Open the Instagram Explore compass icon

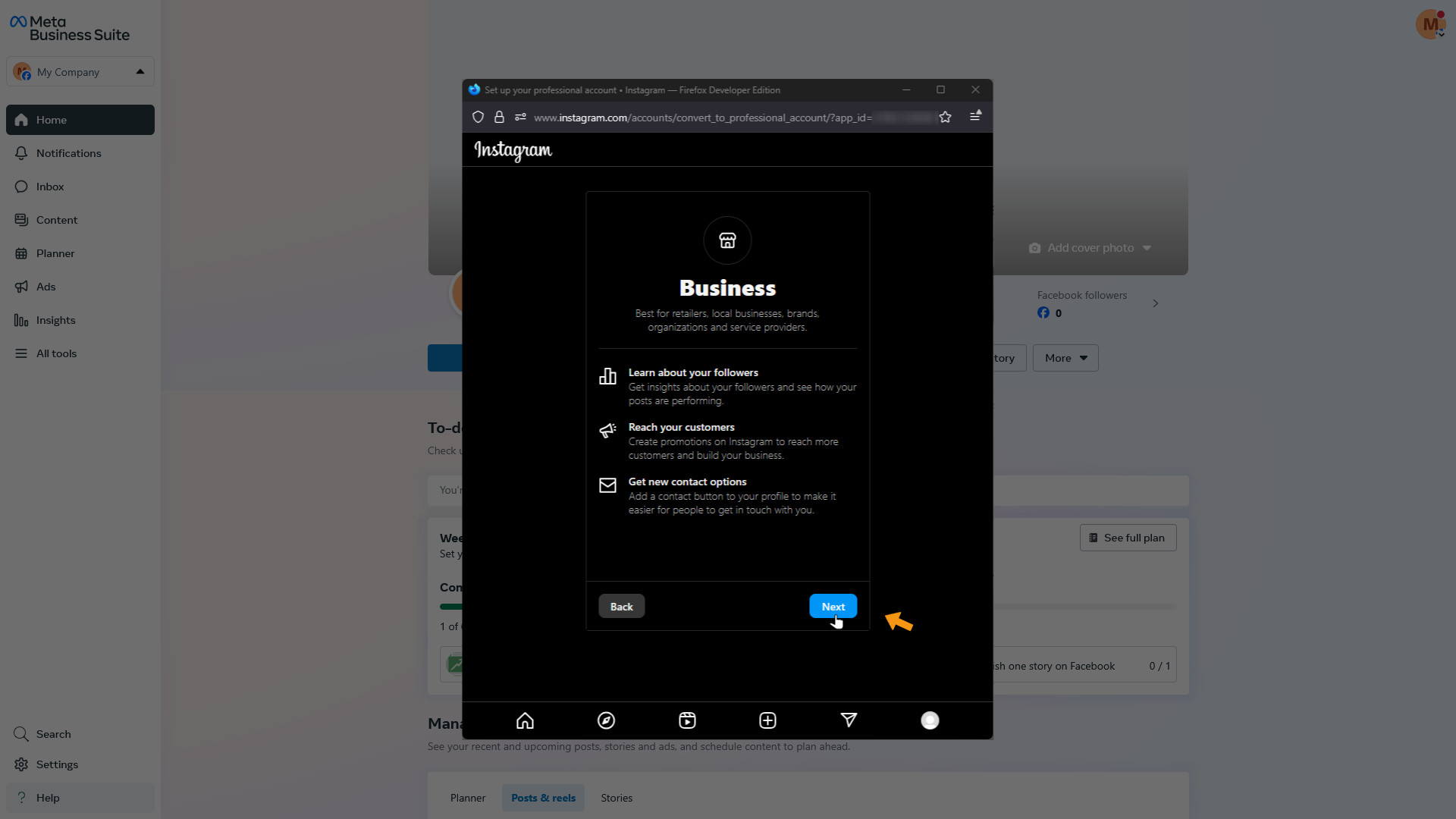[x=606, y=720]
